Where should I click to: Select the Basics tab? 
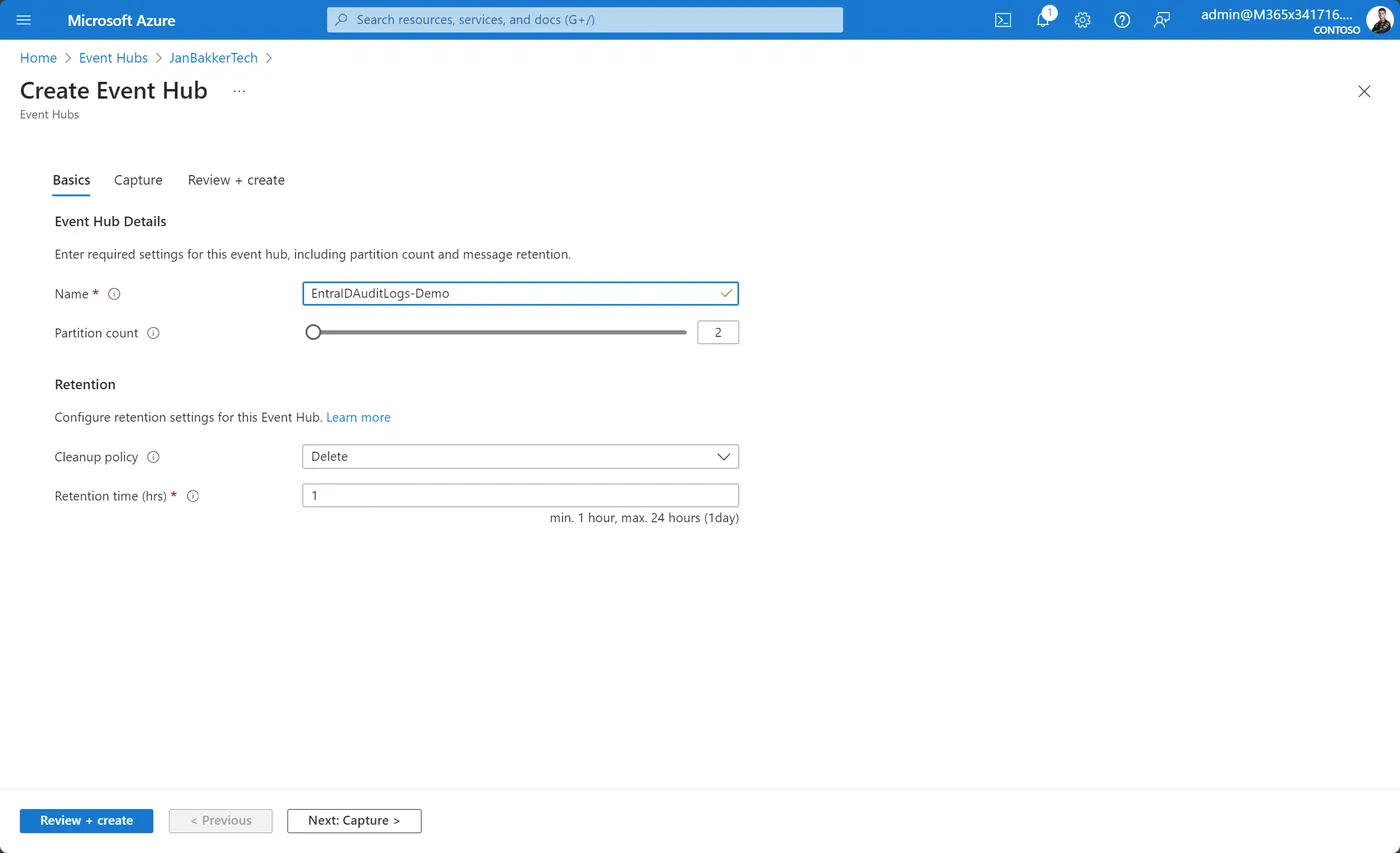(x=71, y=180)
